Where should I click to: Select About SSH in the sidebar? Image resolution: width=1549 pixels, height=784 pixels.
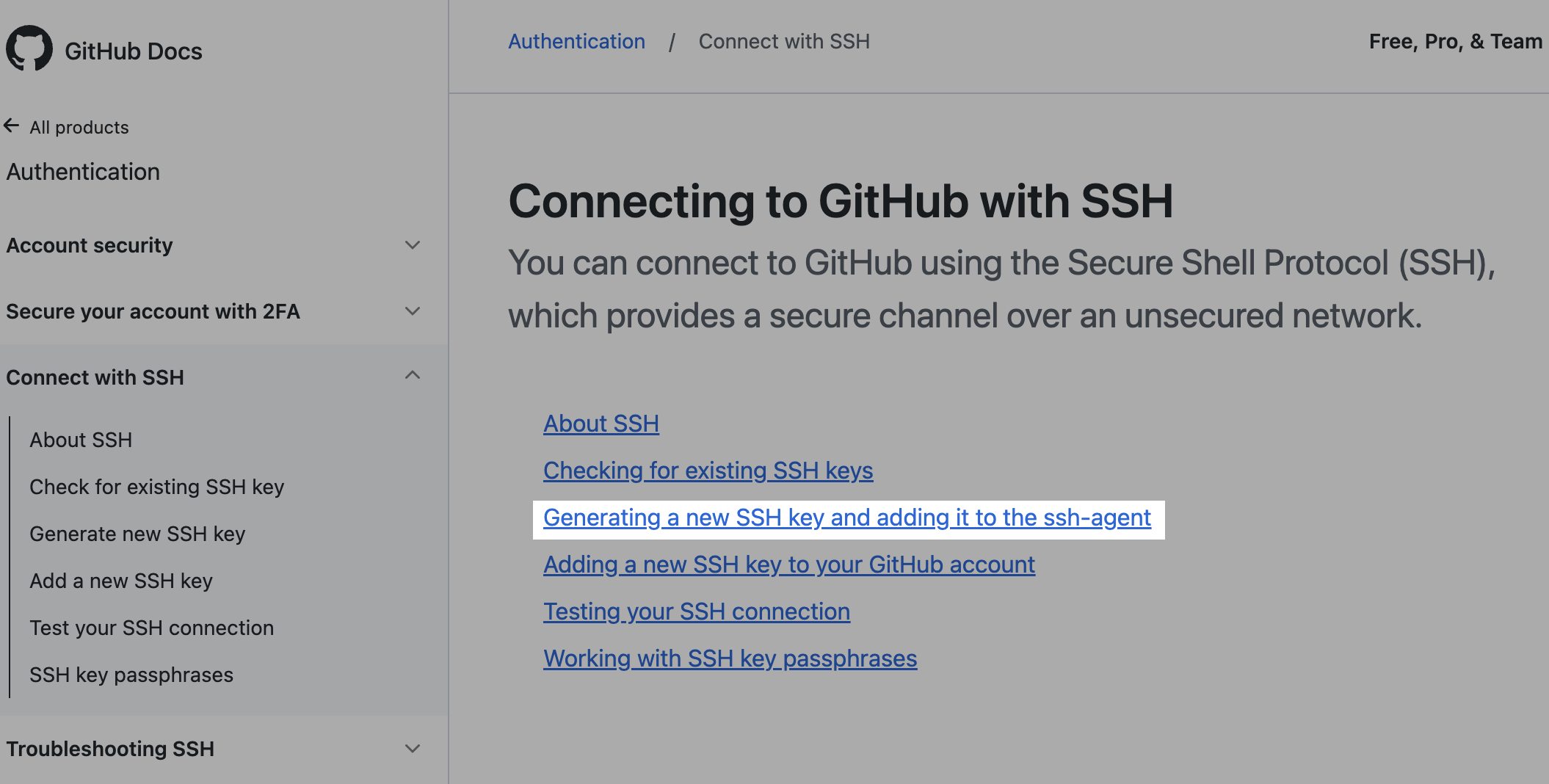tap(81, 440)
